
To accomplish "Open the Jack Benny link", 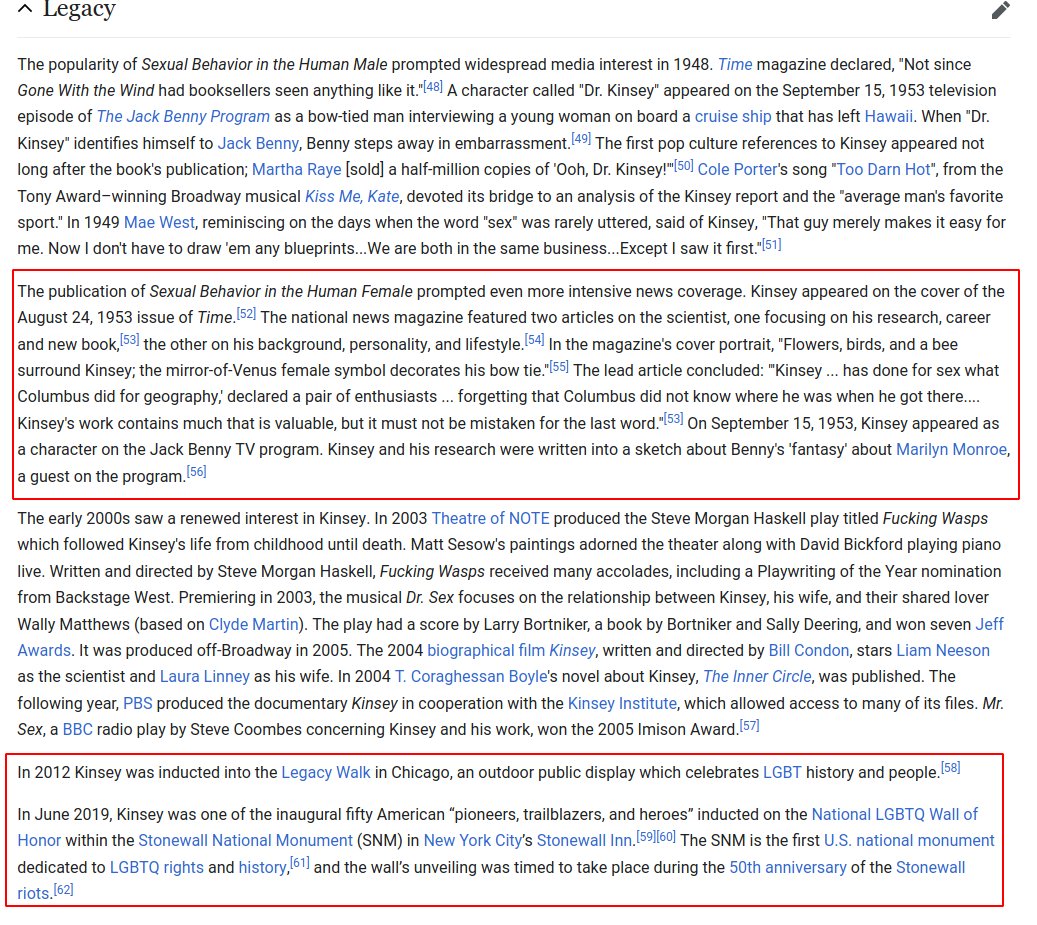I will (258, 143).
